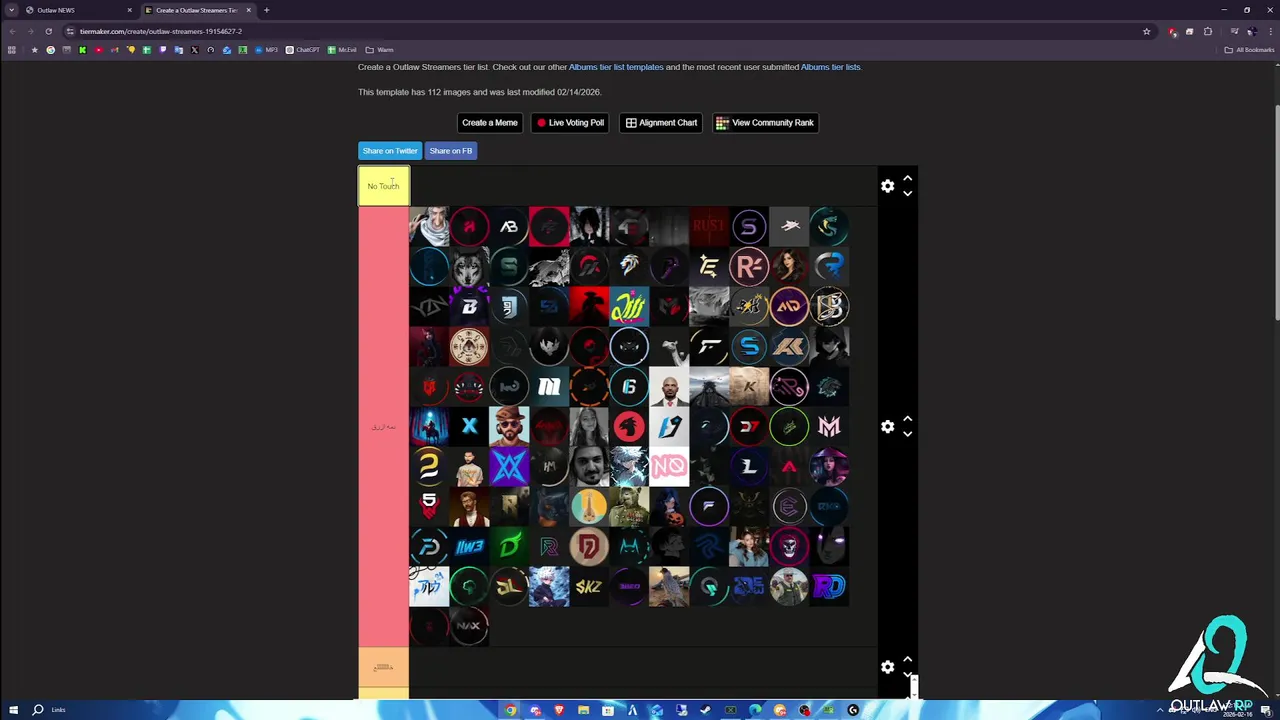Select the llw3 blue text streamer image

[x=469, y=546]
